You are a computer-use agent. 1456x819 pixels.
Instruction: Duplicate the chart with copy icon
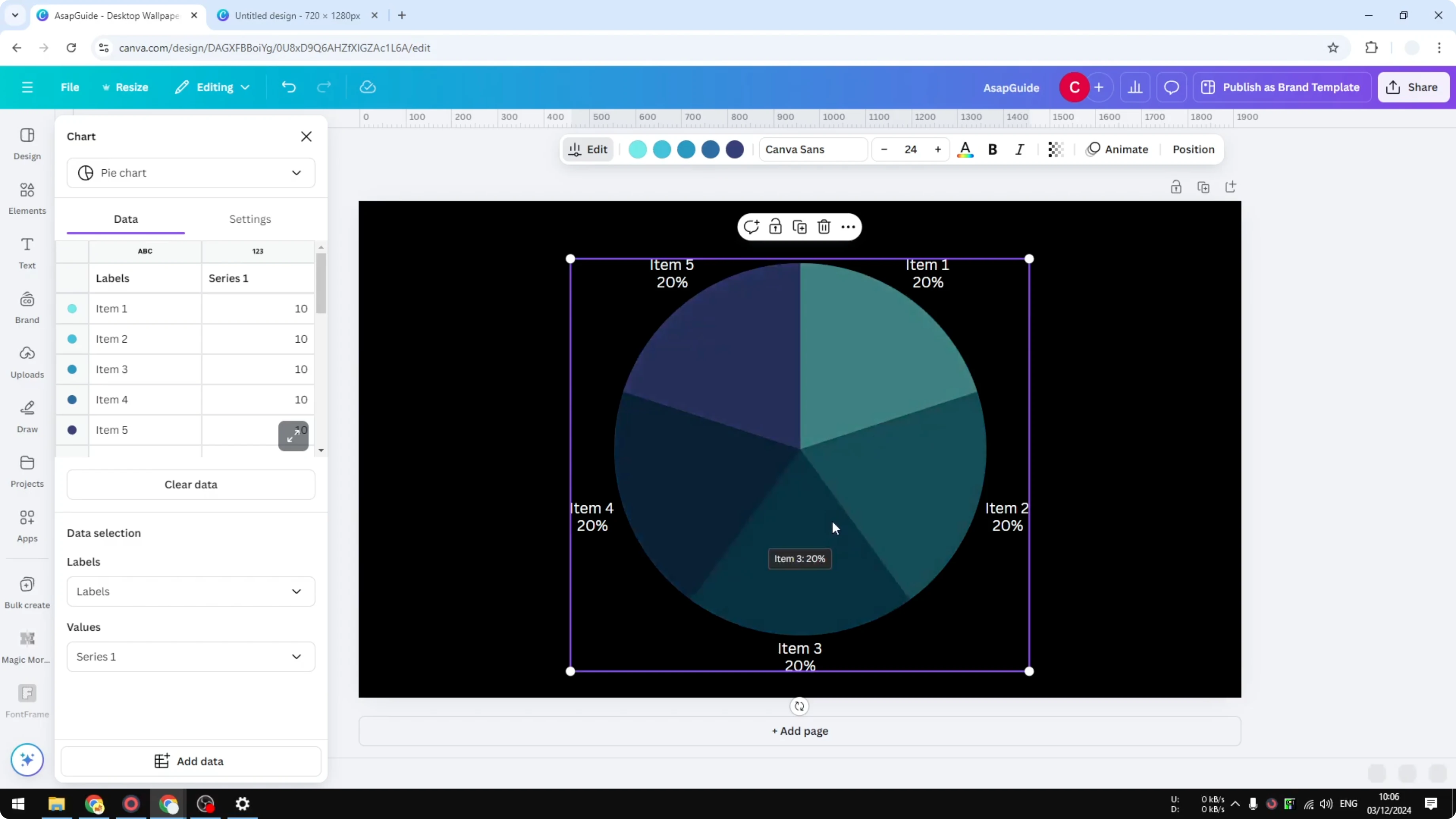point(799,226)
